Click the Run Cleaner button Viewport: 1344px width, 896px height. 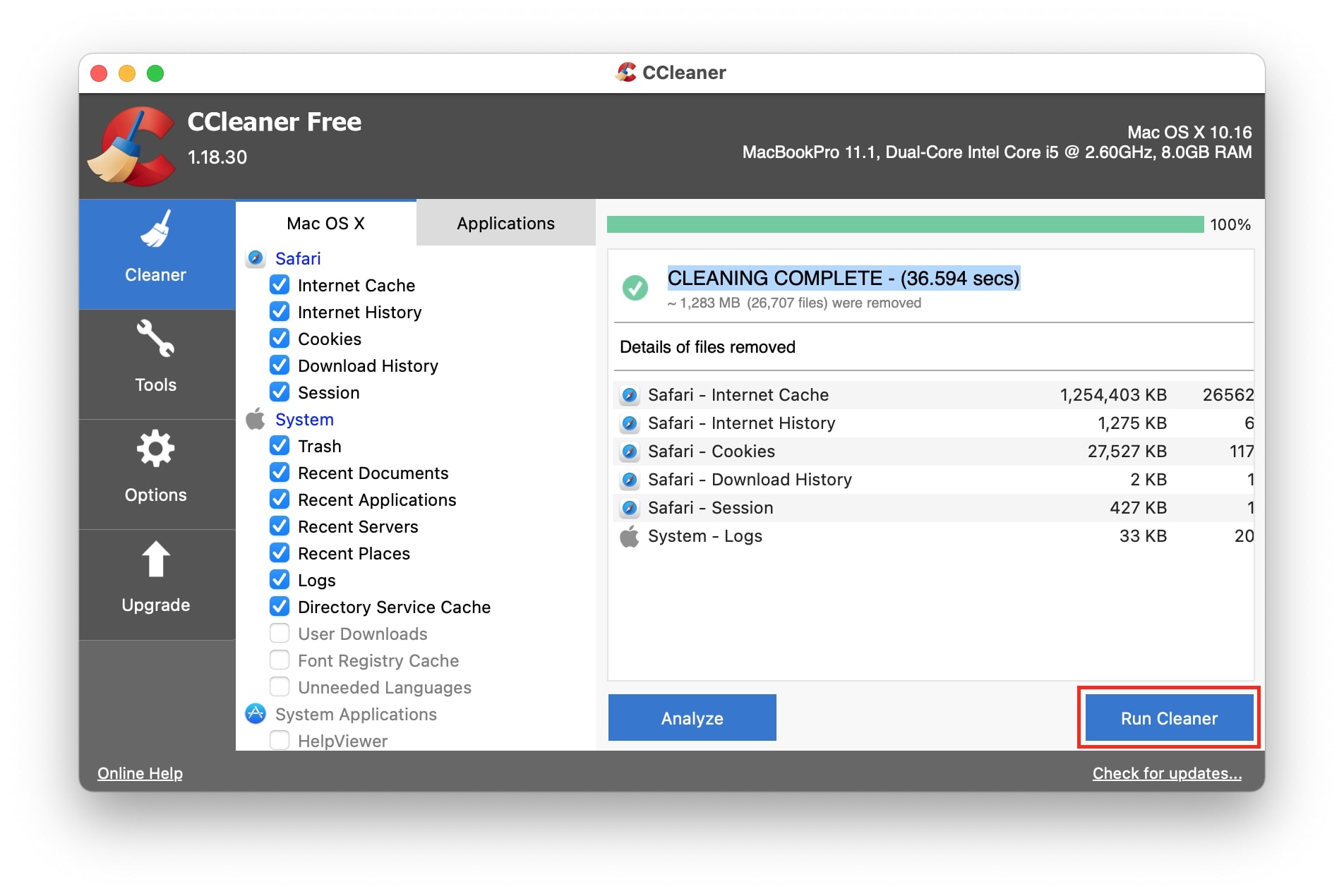(x=1169, y=718)
